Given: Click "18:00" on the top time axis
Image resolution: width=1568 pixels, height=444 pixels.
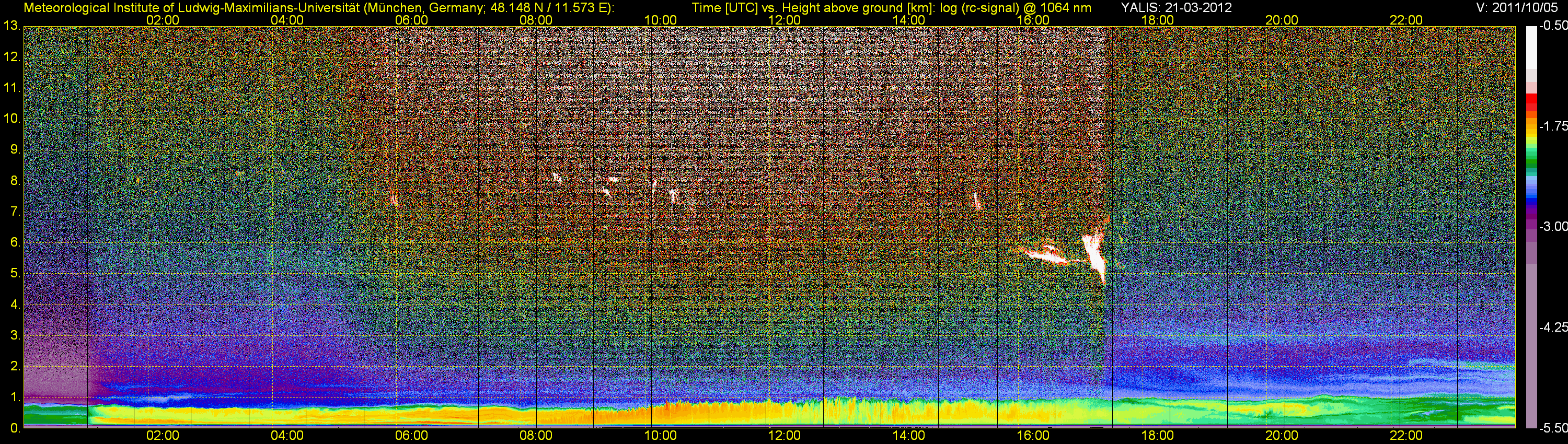Looking at the screenshot, I should click(1157, 20).
